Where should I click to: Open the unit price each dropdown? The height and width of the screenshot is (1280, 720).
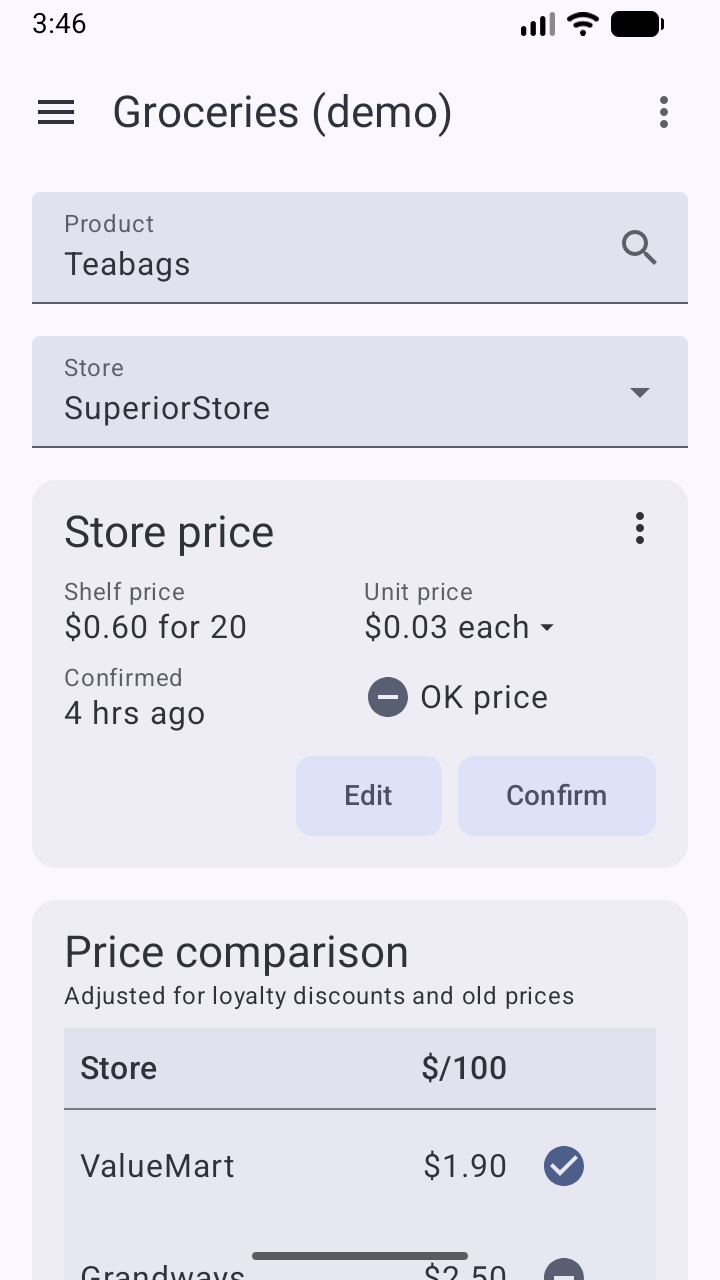click(x=546, y=628)
